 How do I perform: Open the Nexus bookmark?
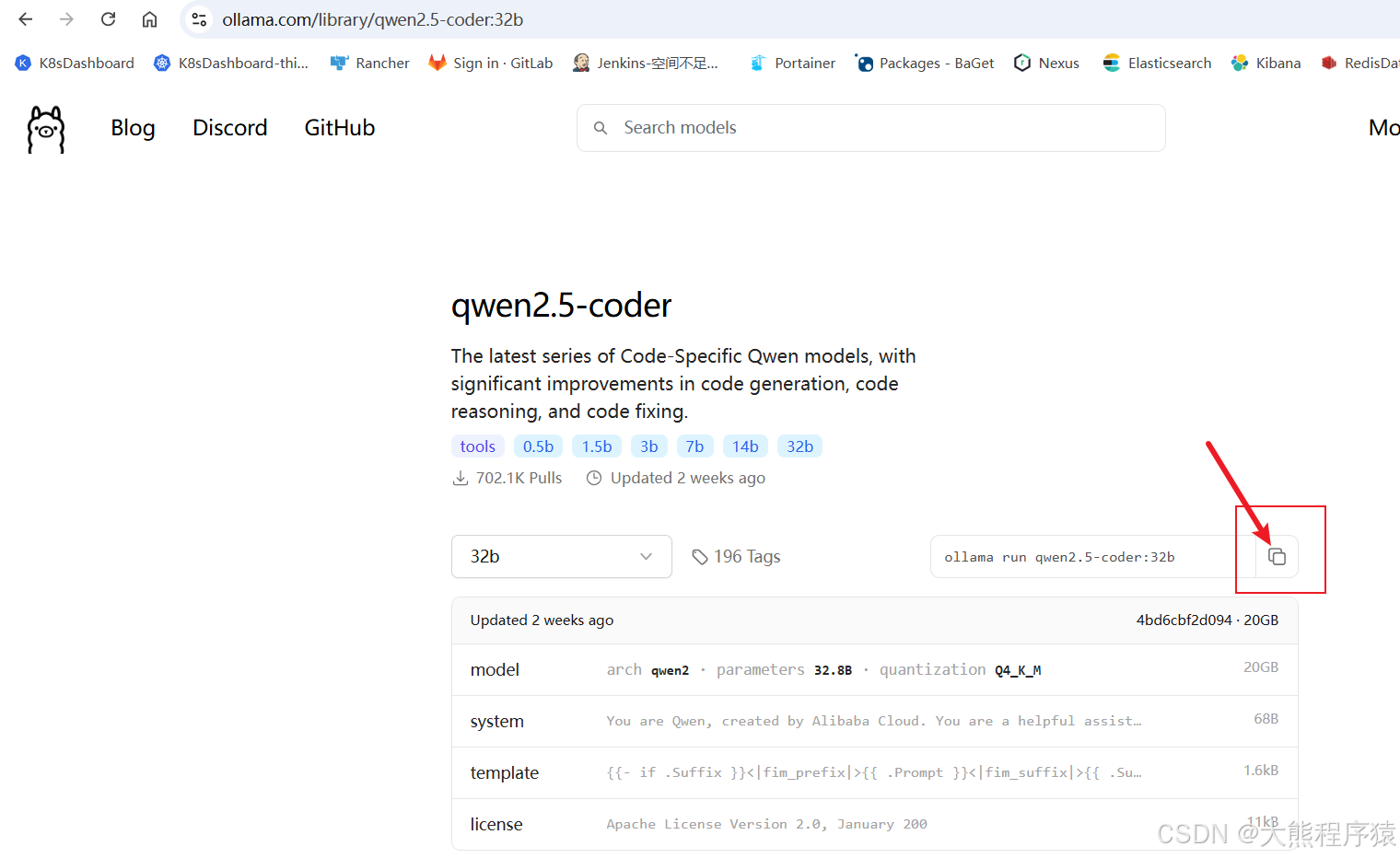pos(1046,63)
